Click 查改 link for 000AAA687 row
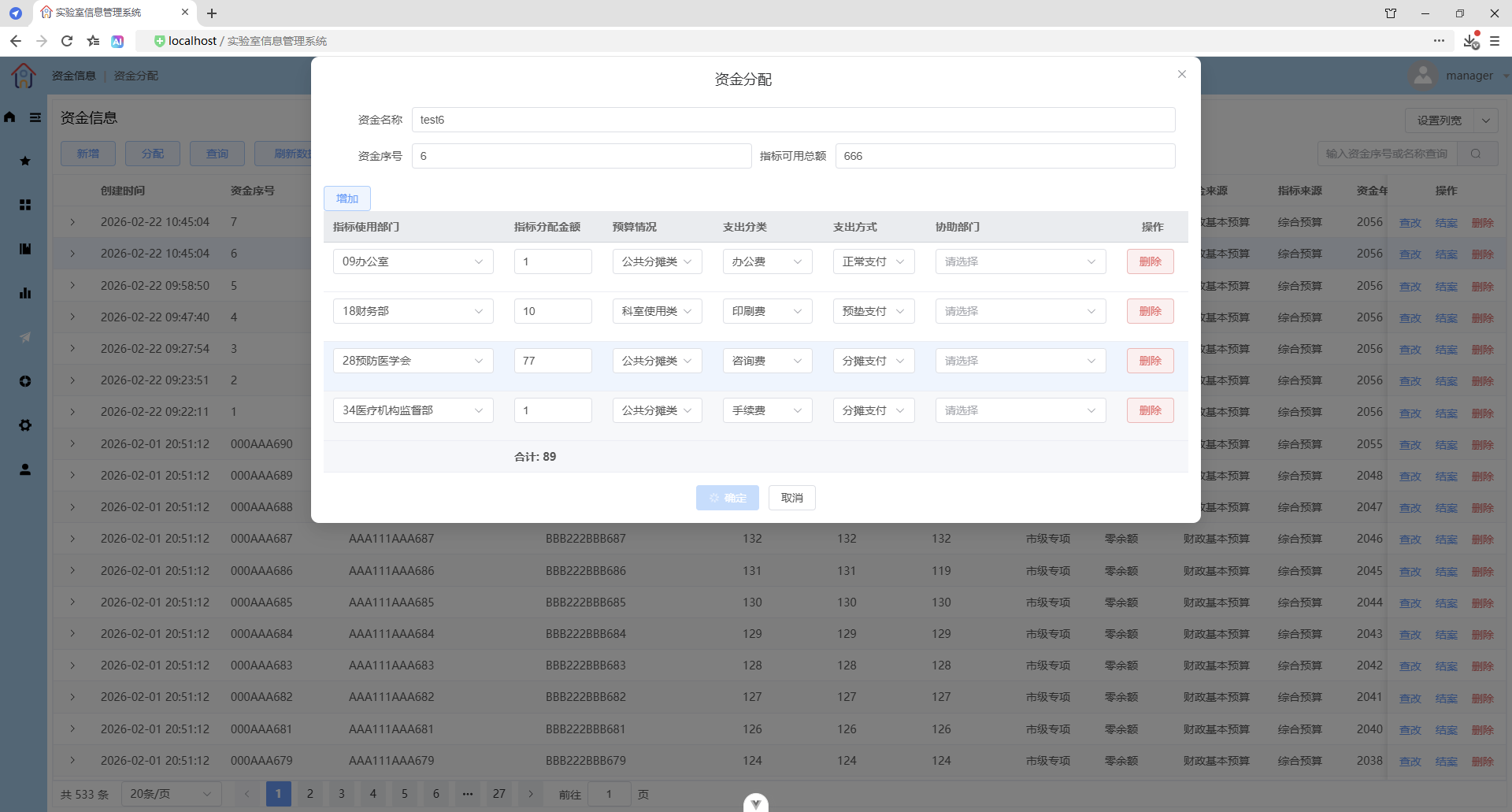 1410,539
